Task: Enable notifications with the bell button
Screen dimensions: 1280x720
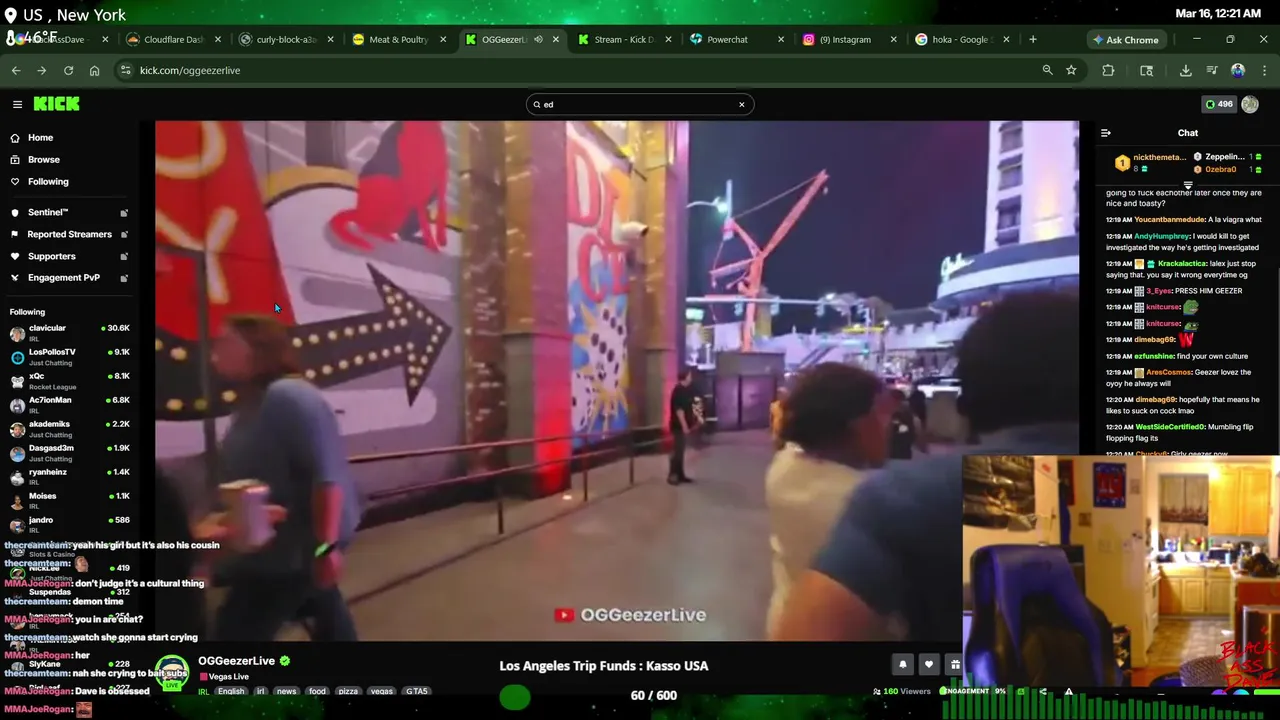Action: point(902,664)
